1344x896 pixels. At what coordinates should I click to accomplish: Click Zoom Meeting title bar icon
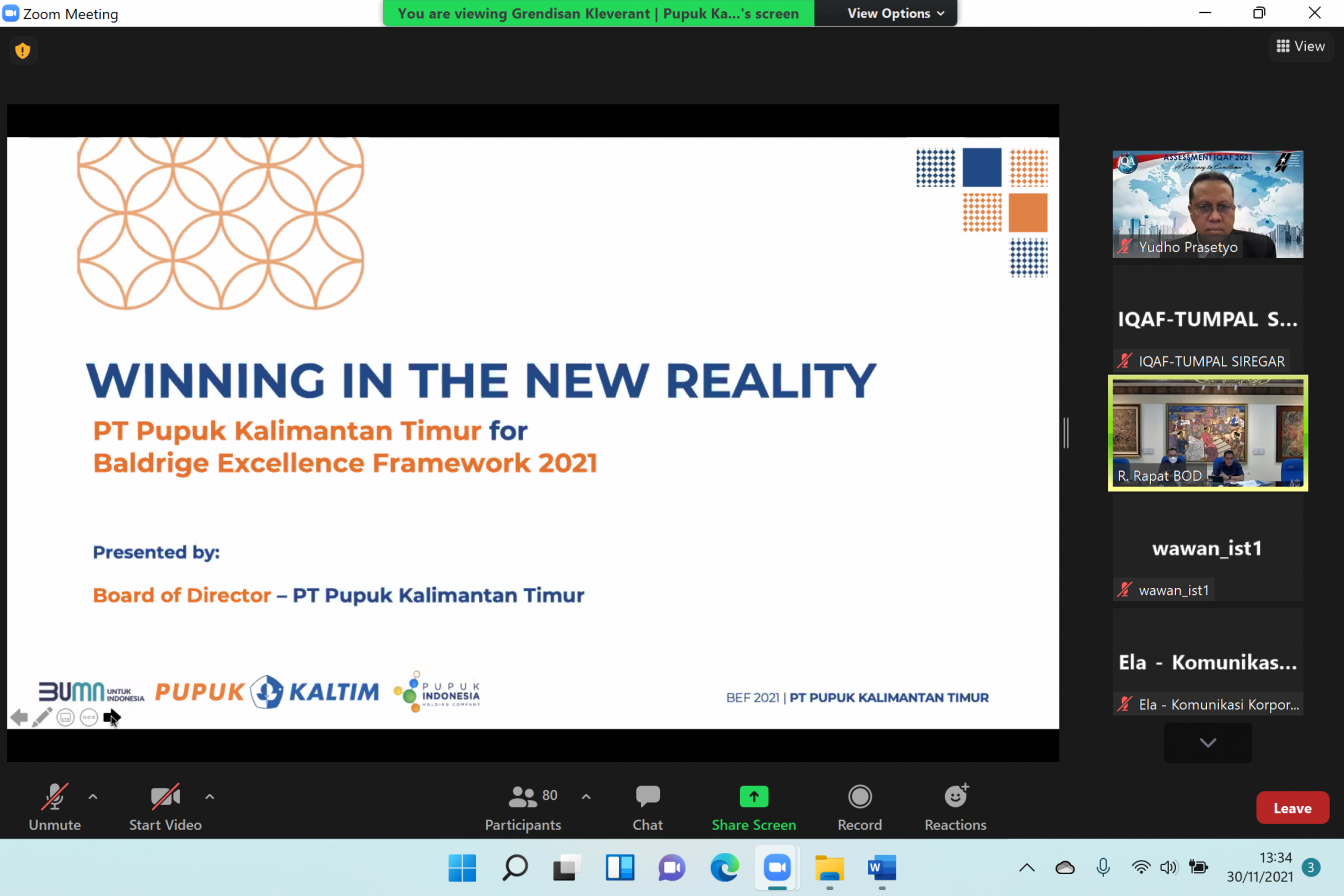click(x=12, y=13)
